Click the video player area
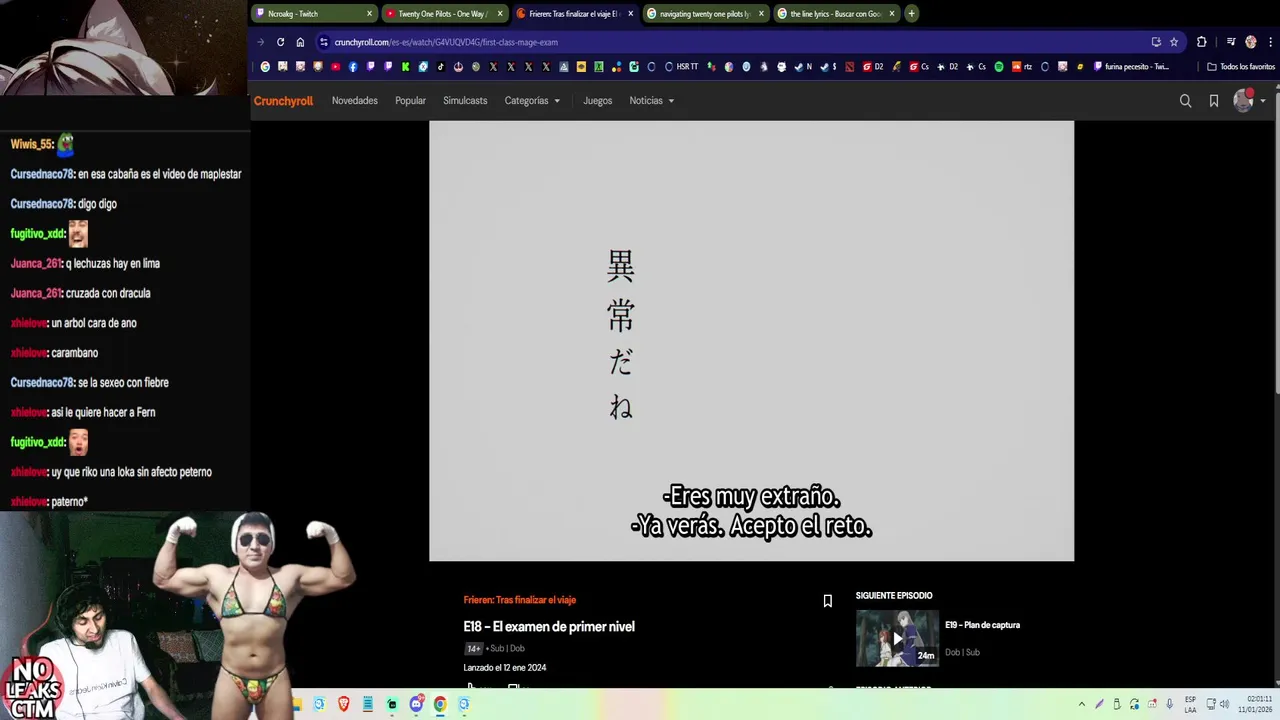This screenshot has width=1280, height=720. click(x=751, y=341)
